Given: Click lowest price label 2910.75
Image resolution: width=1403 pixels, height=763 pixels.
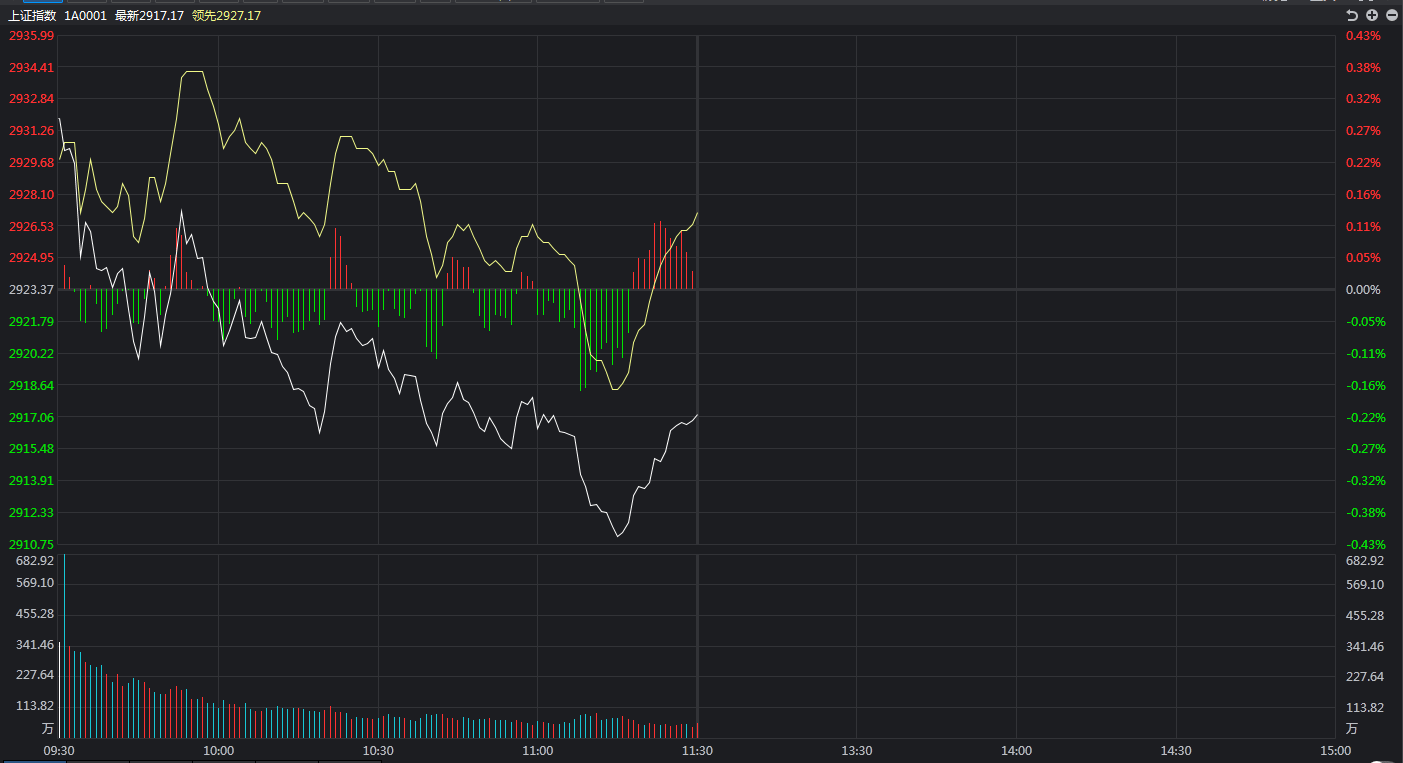Looking at the screenshot, I should [31, 544].
